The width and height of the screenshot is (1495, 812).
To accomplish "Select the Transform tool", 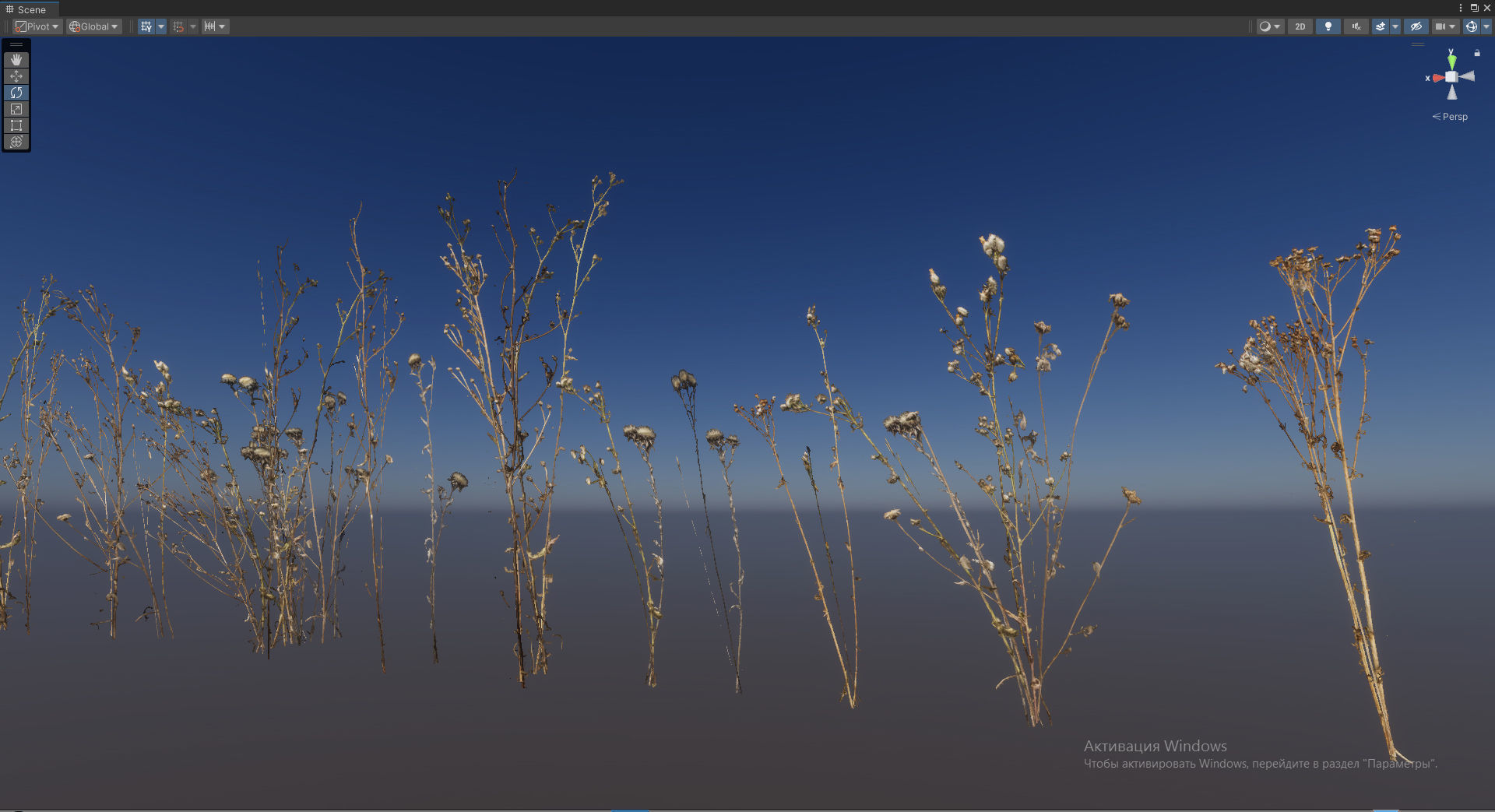I will tap(16, 142).
